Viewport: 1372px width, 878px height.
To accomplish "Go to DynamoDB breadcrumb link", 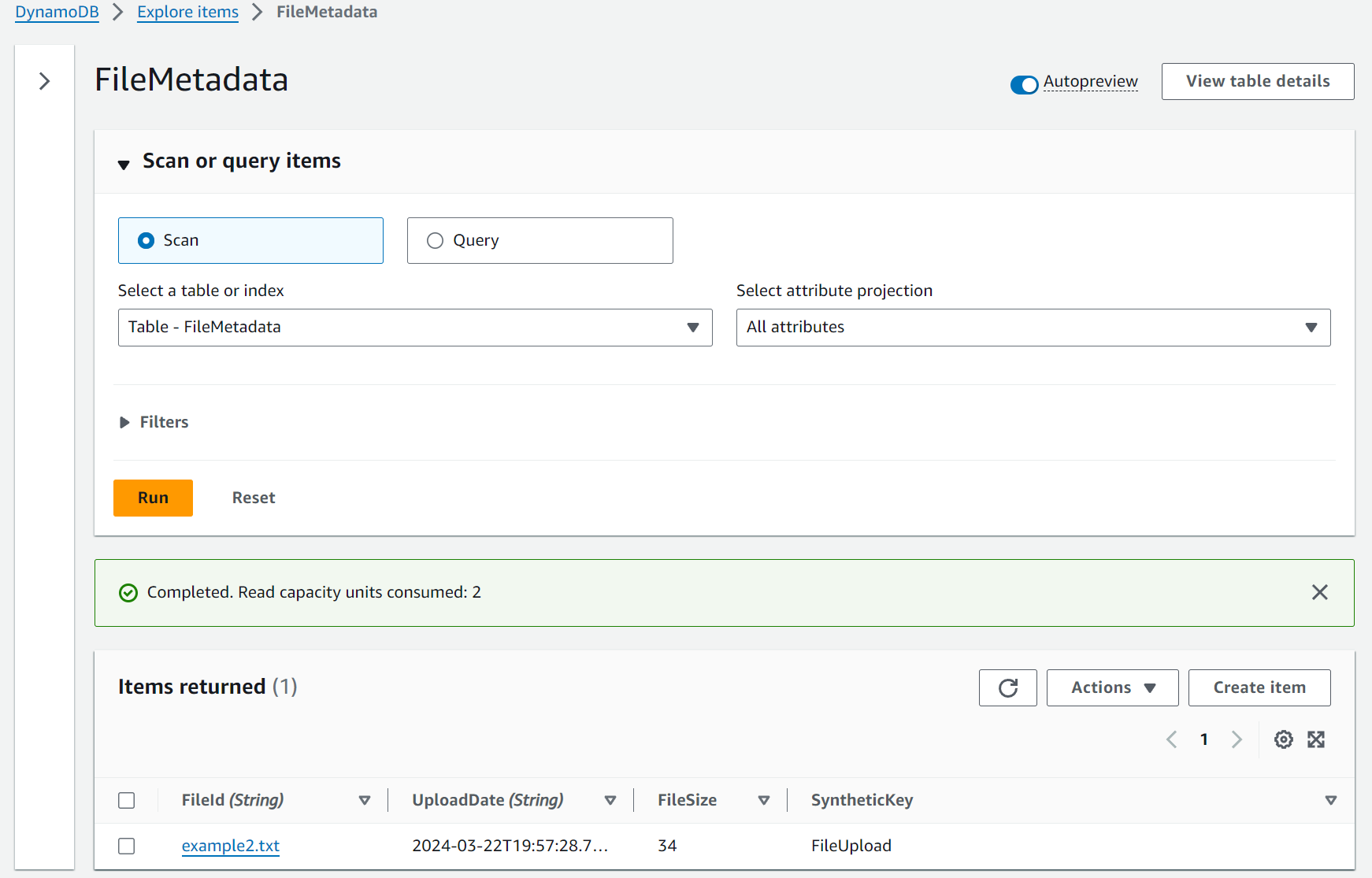I will click(x=57, y=12).
